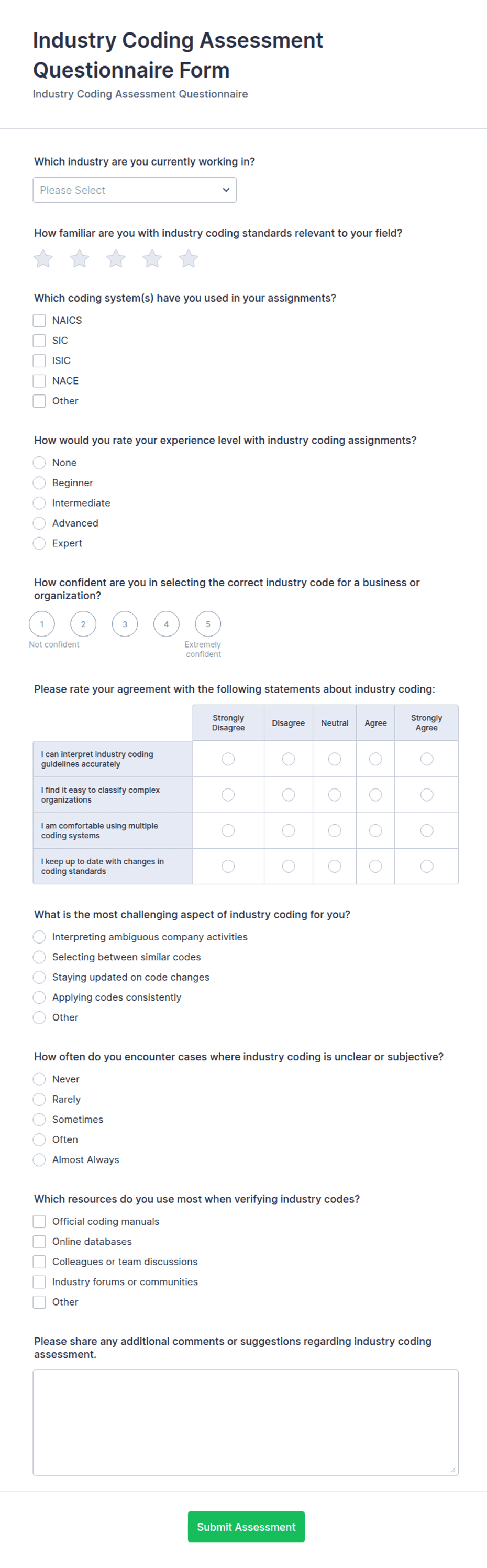This screenshot has width=487, height=1568.
Task: Select the Intermediate experience level
Action: pyautogui.click(x=39, y=503)
